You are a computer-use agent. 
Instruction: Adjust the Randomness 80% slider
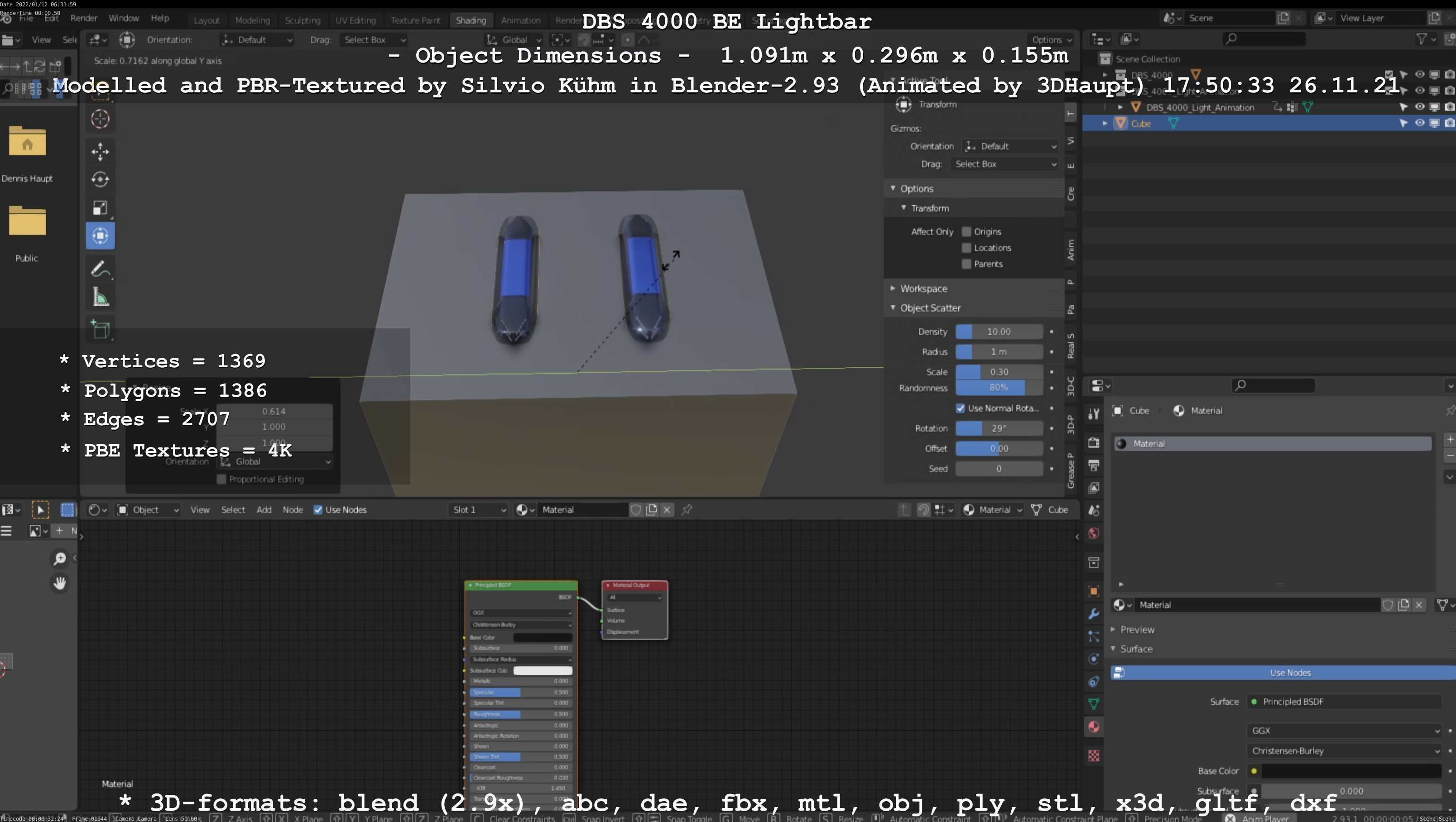click(x=999, y=388)
